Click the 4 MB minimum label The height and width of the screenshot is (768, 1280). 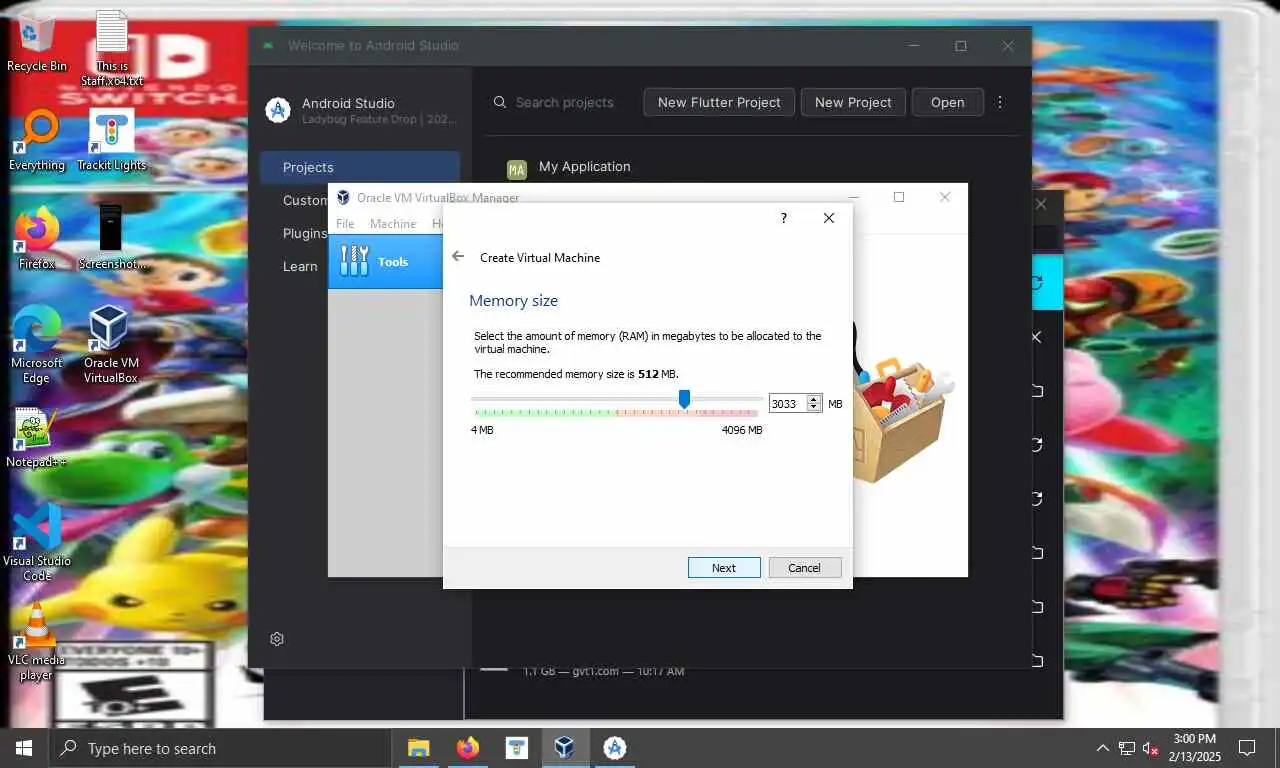coord(482,430)
